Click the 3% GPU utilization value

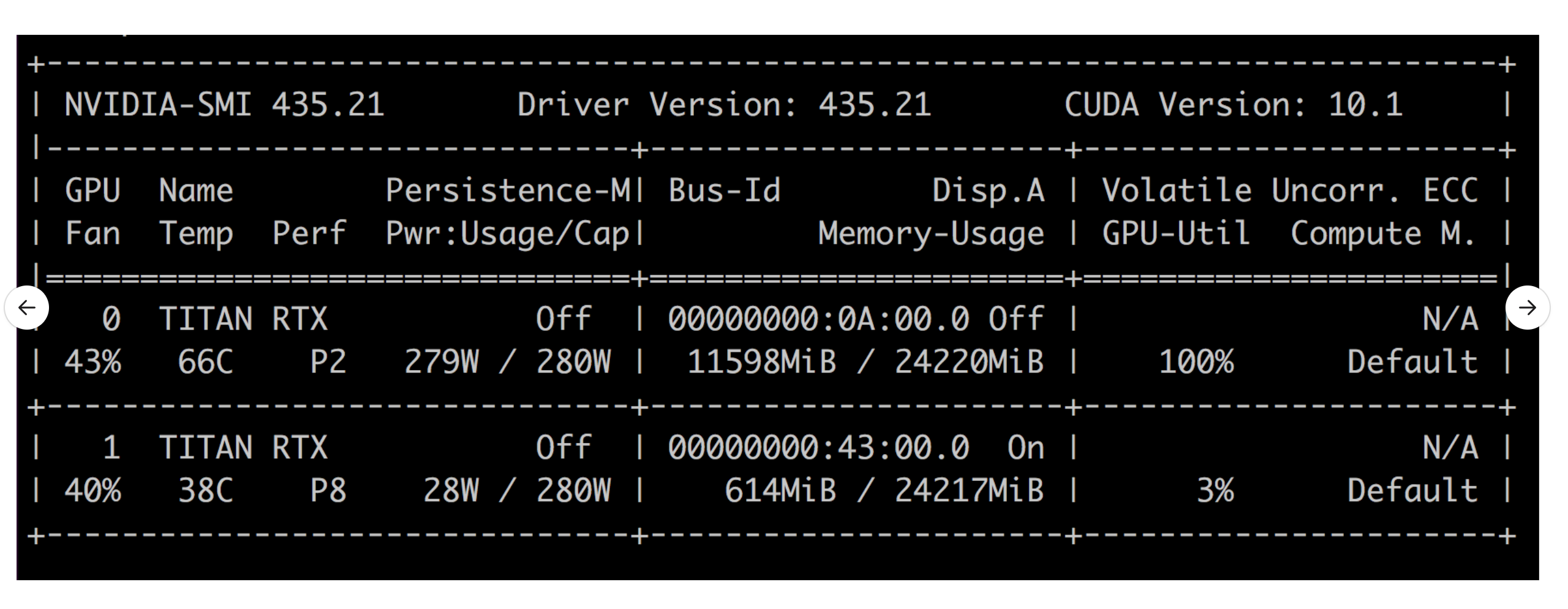(1215, 491)
